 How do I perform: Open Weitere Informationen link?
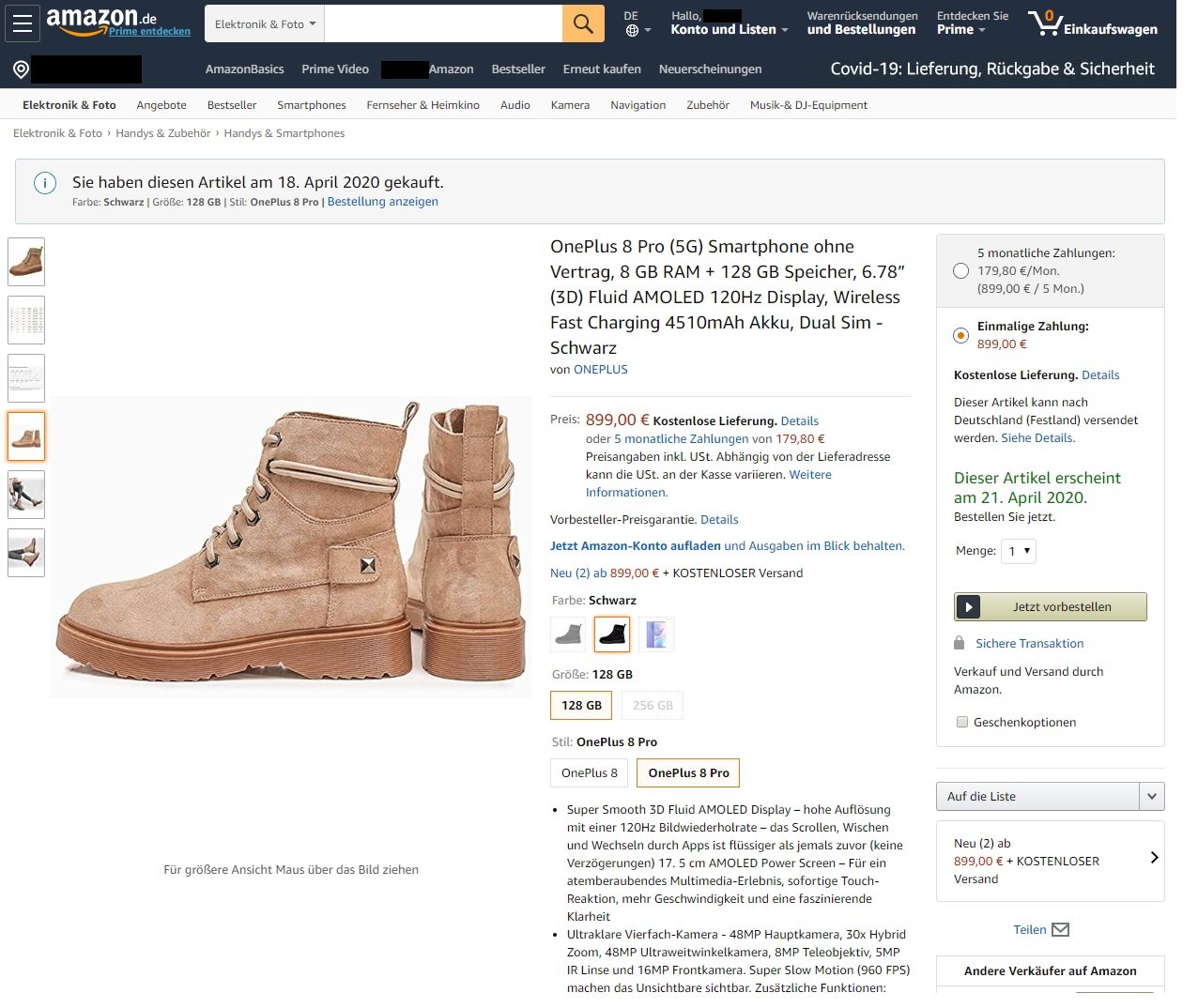coord(709,483)
